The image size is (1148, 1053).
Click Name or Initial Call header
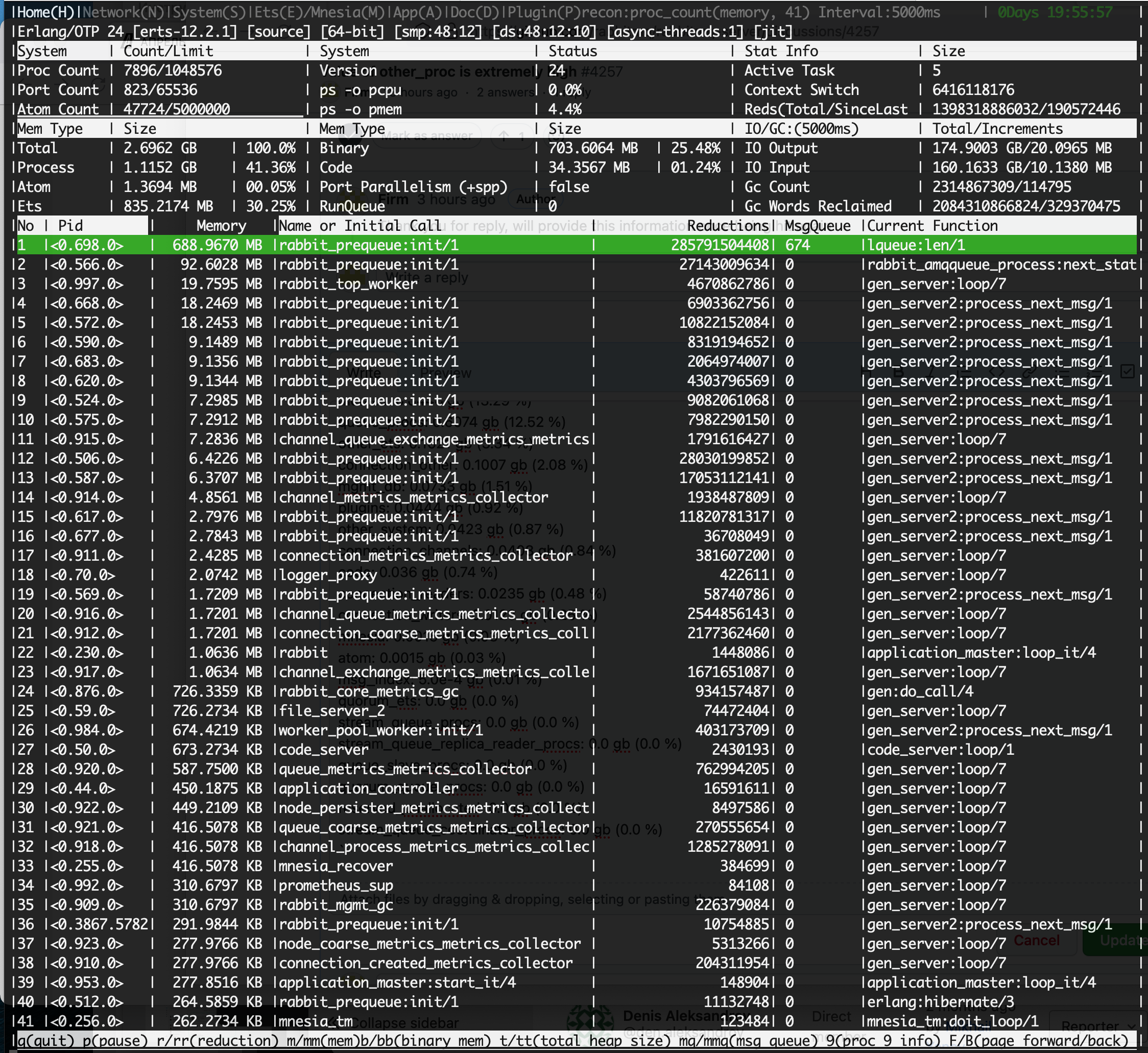coord(360,226)
